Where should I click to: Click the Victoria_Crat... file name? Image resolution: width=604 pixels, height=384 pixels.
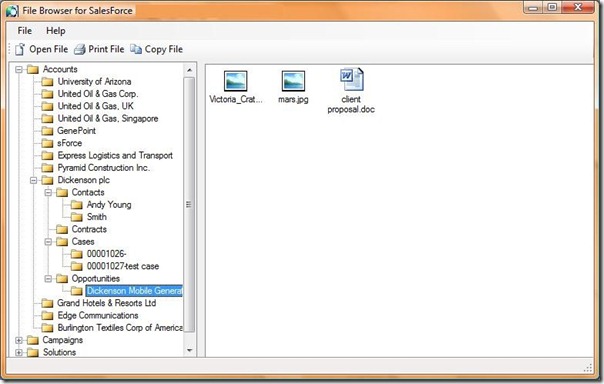(236, 99)
